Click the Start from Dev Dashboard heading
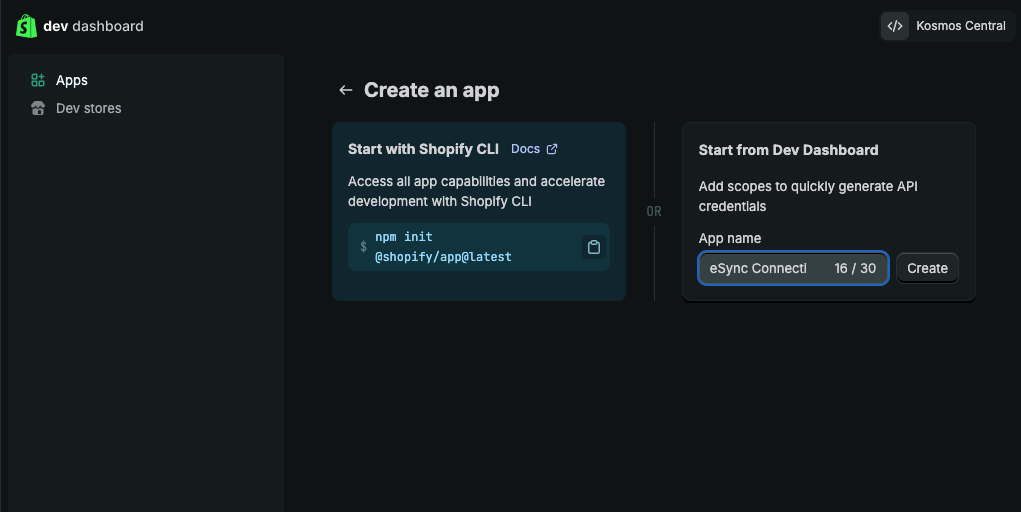Image resolution: width=1021 pixels, height=512 pixels. click(788, 150)
